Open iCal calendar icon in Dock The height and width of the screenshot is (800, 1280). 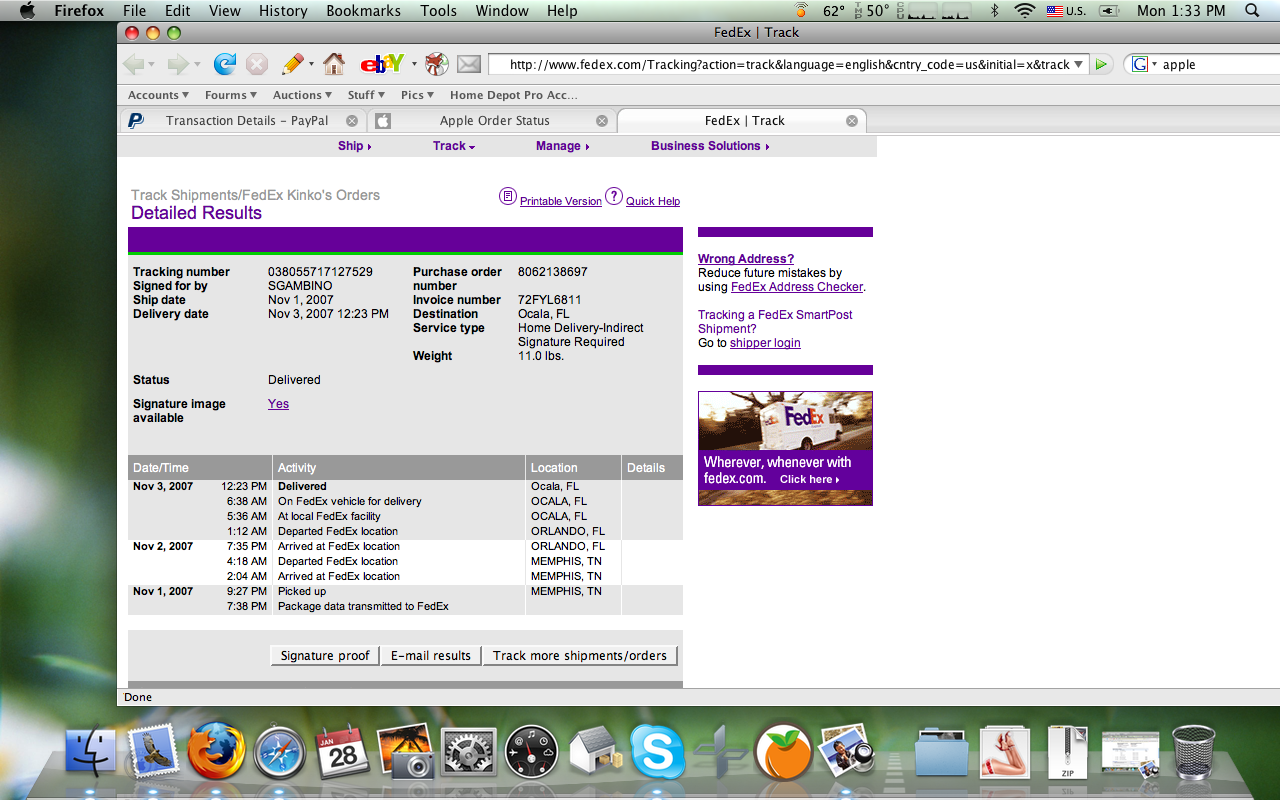343,752
